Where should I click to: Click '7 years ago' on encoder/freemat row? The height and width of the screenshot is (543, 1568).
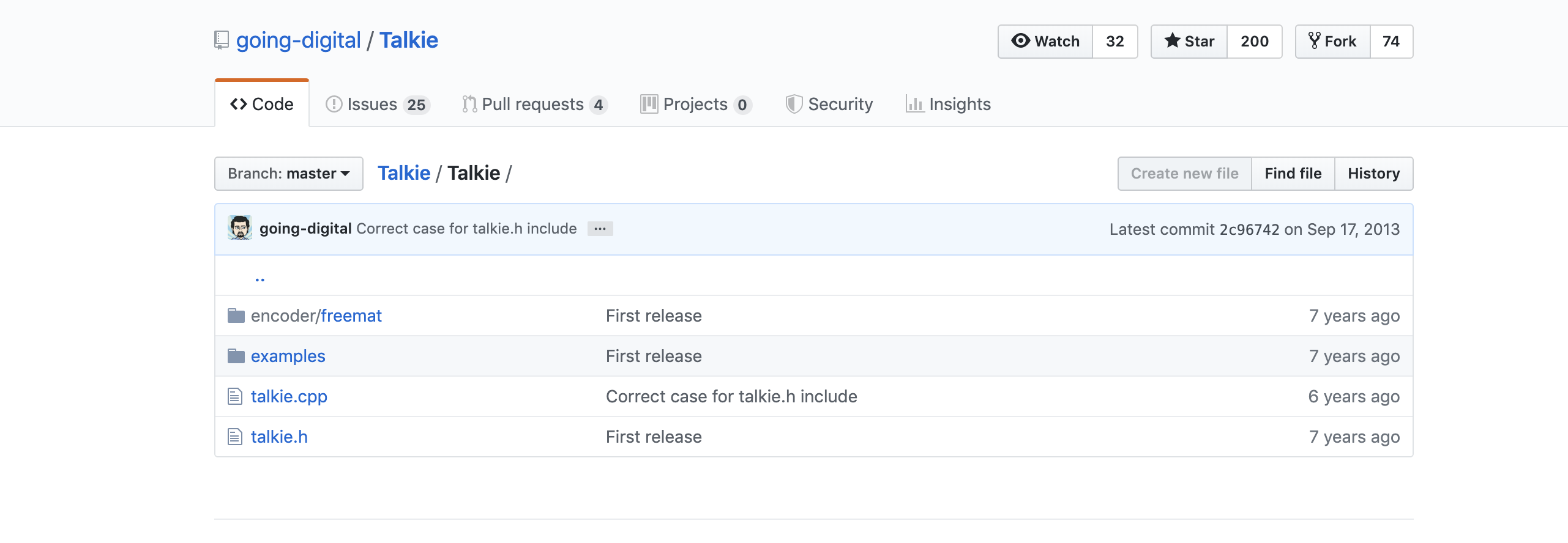pos(1354,316)
